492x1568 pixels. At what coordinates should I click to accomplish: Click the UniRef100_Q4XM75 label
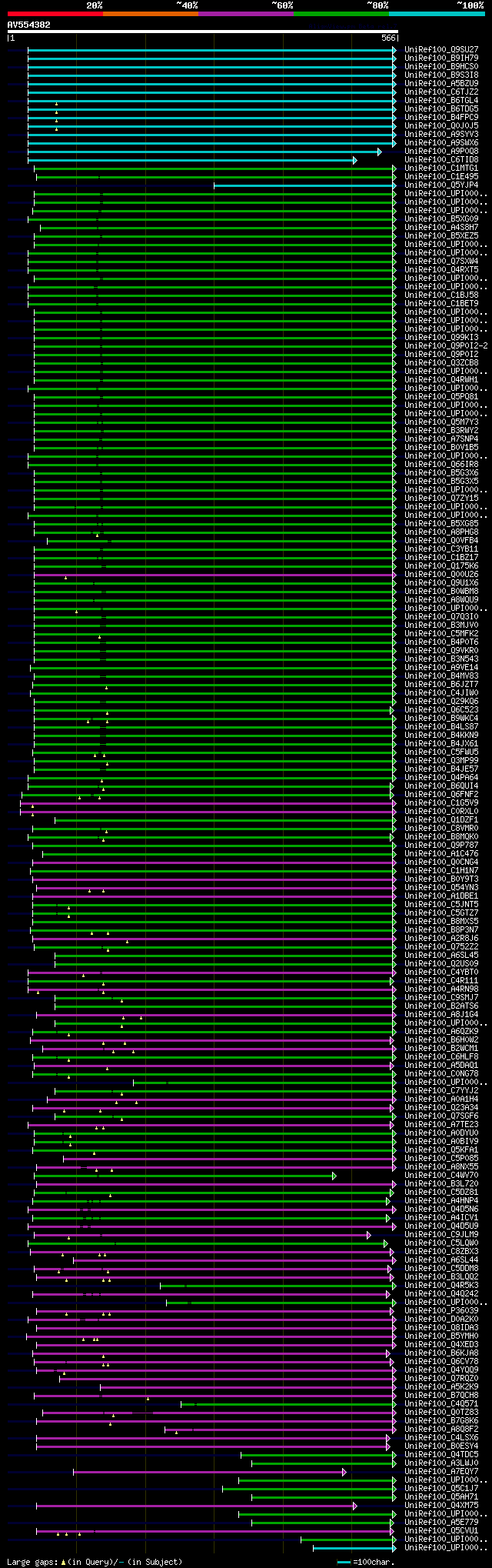441,1505
